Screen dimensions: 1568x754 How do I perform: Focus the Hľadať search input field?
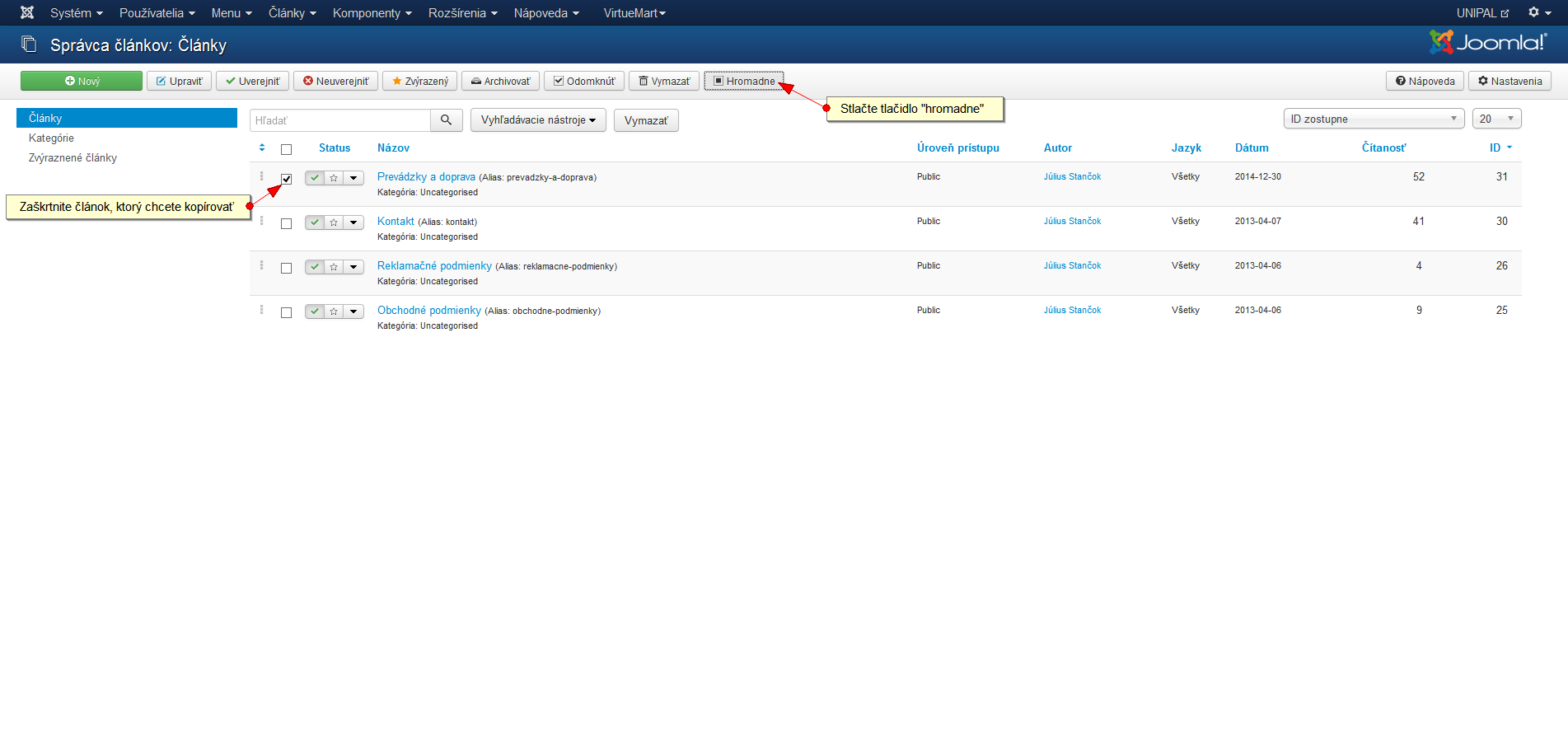point(340,120)
